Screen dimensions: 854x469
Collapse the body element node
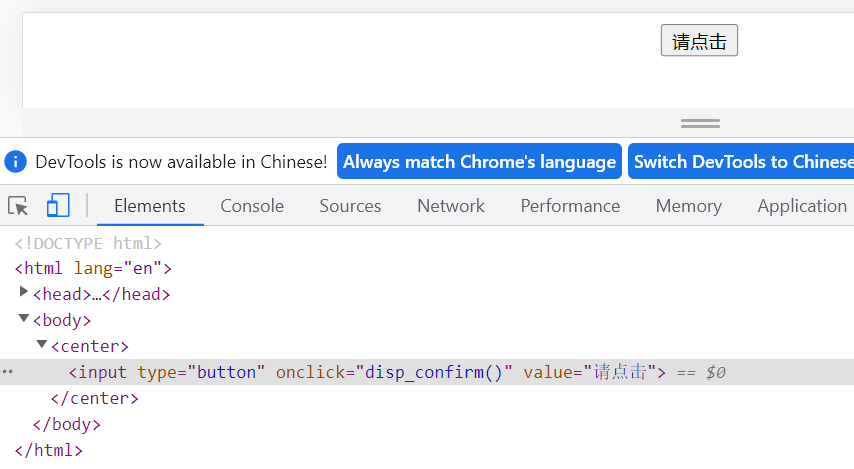tap(24, 319)
